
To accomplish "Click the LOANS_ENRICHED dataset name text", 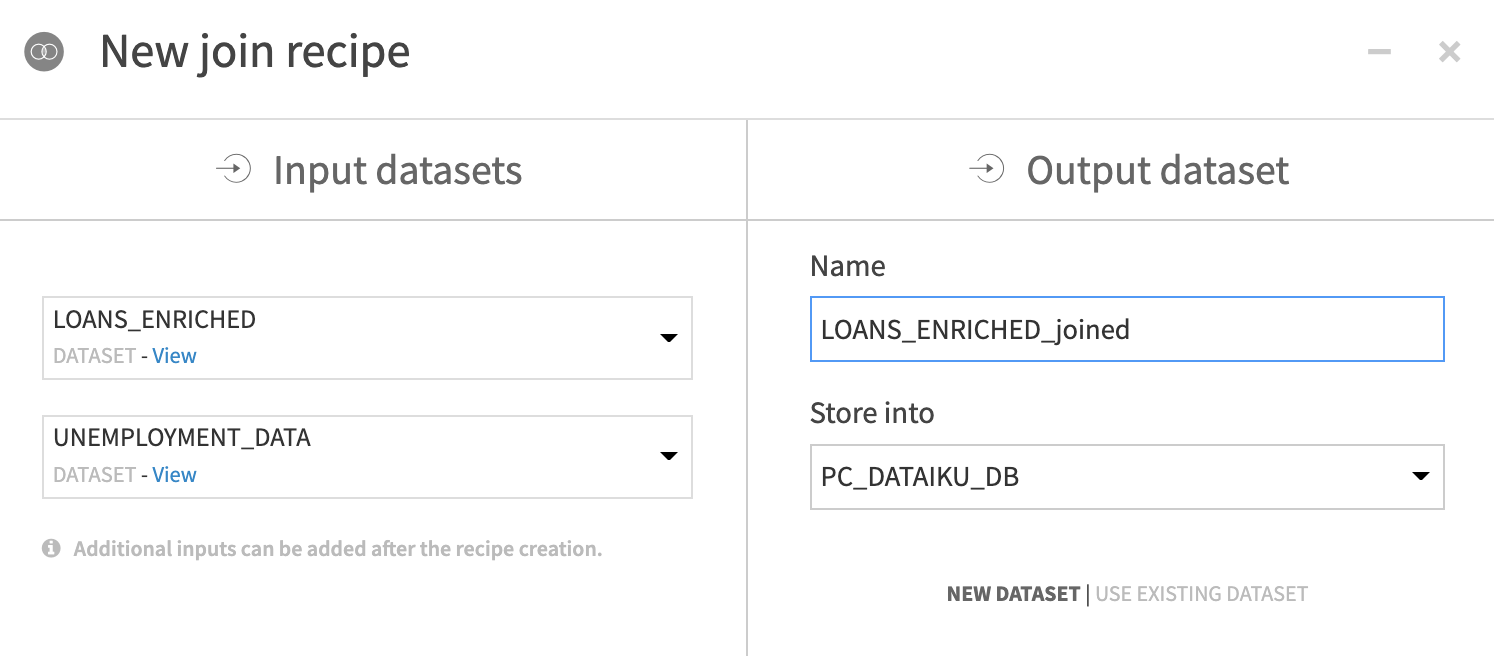I will (x=154, y=320).
